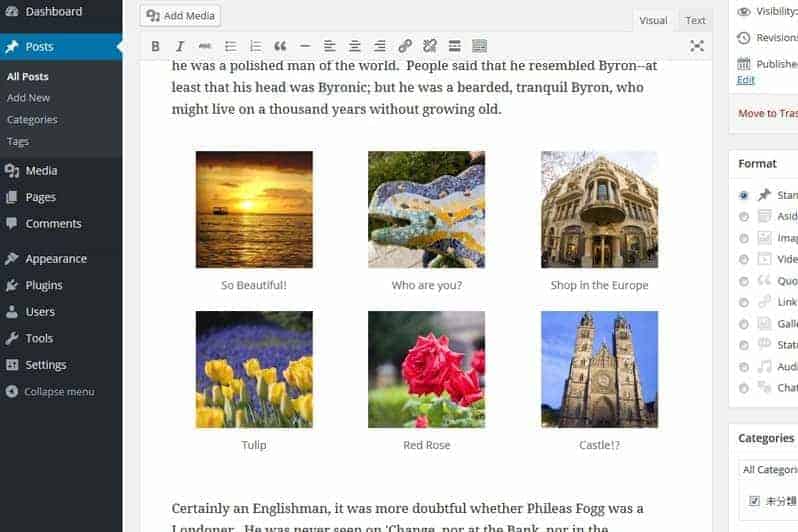Screen dimensions: 798x532
Task: Open the Tools menu
Action: click(61, 338)
